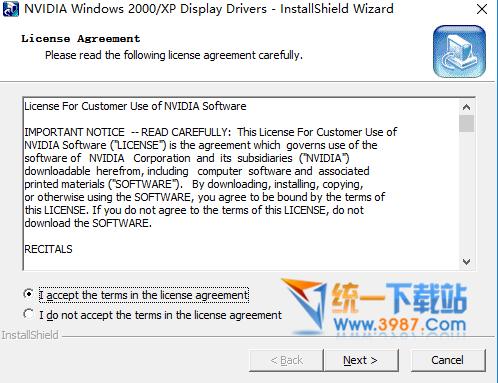Select "I do not accept the terms" radio
Screen dimensions: 498x383
click(29, 314)
